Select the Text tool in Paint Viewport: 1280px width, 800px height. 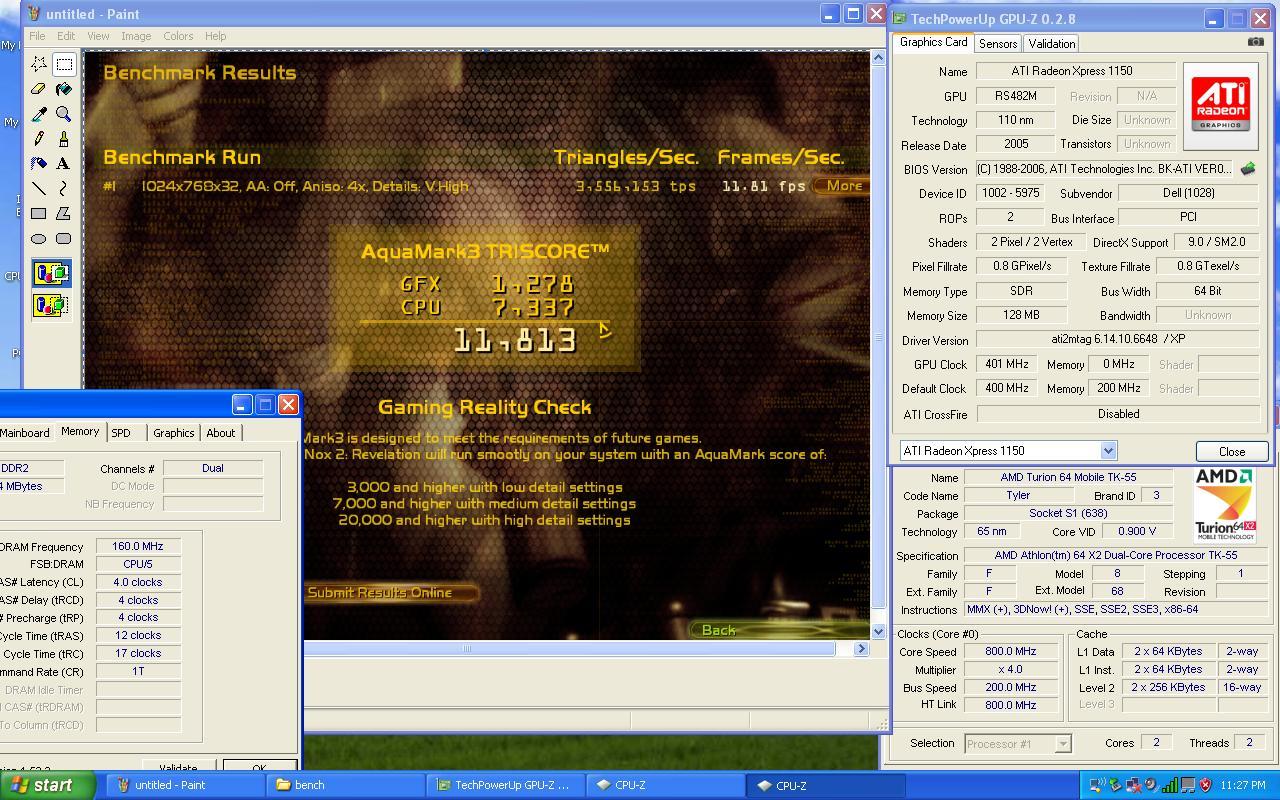click(x=64, y=164)
